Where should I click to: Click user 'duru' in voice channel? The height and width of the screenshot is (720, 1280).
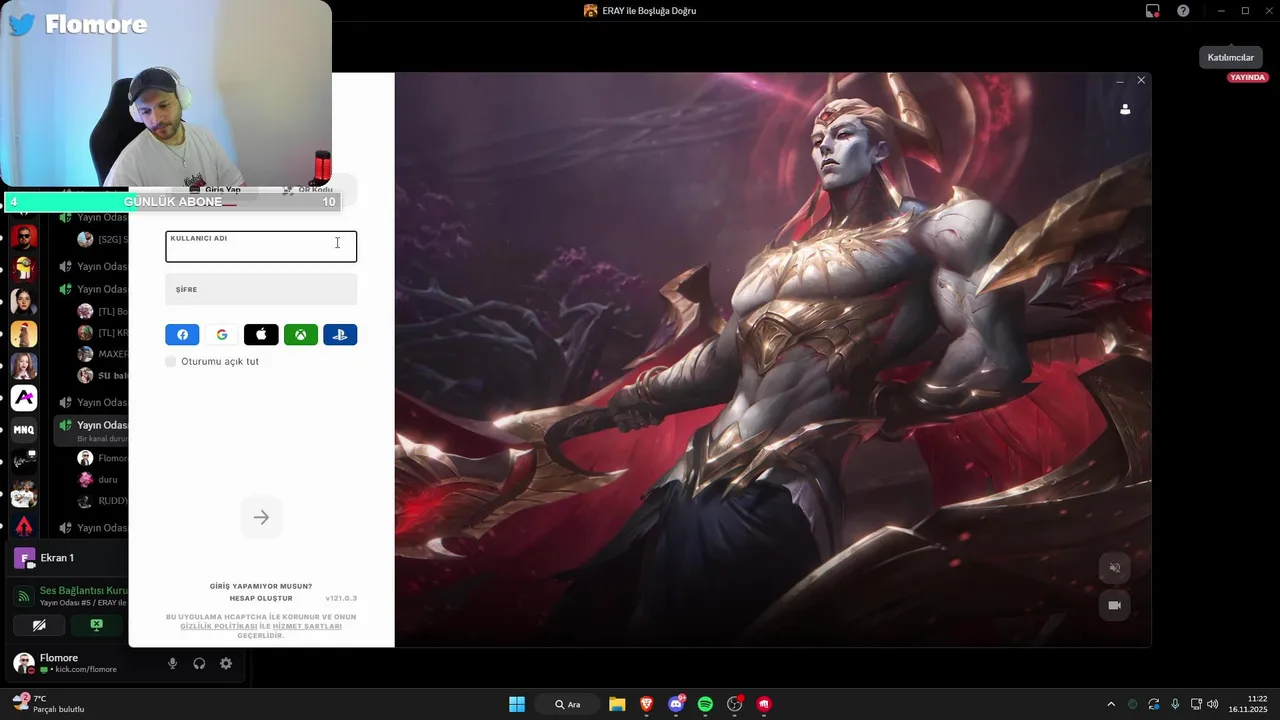[98, 479]
